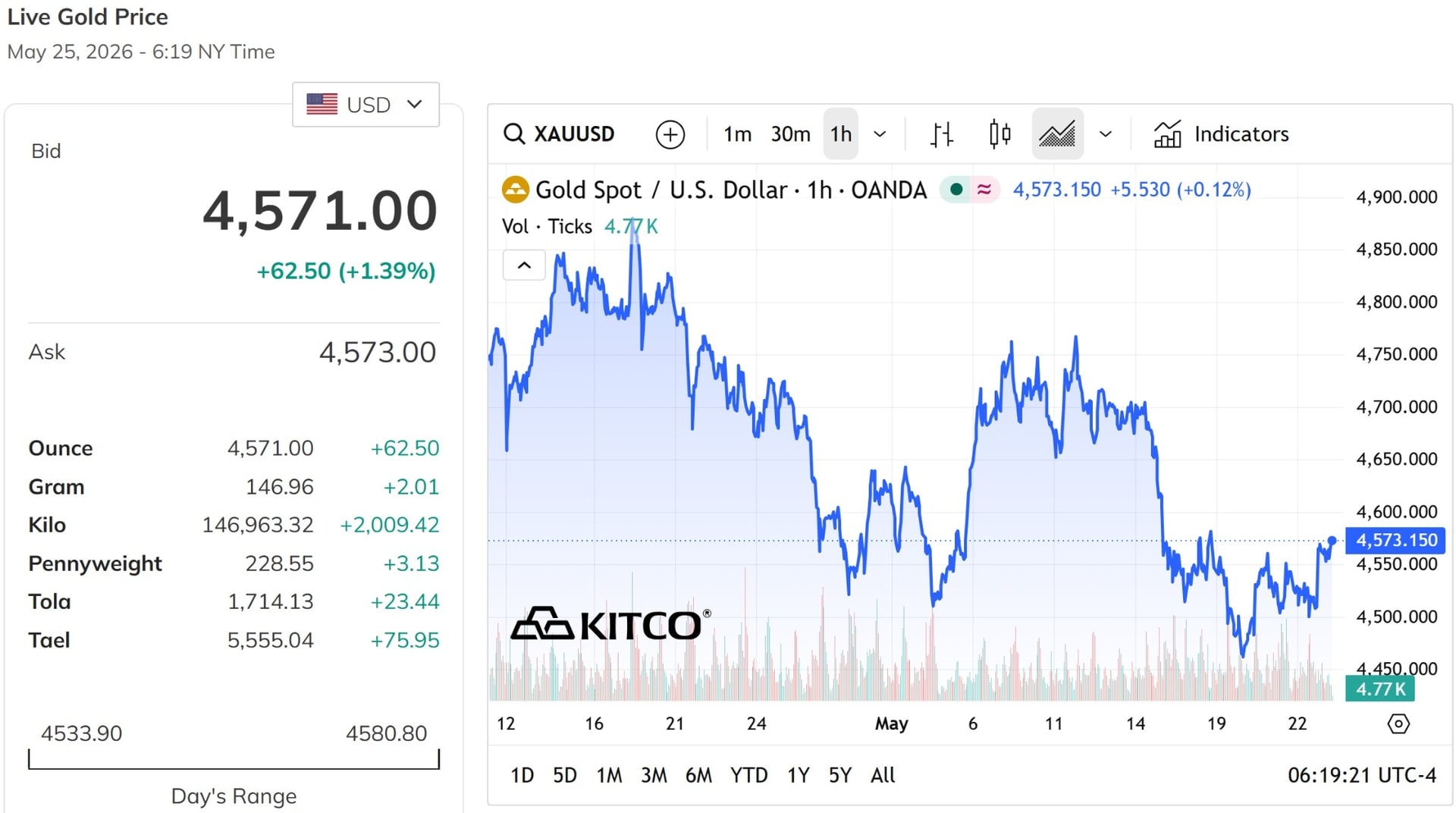Switch to the candlestick chart style icon

(x=999, y=134)
